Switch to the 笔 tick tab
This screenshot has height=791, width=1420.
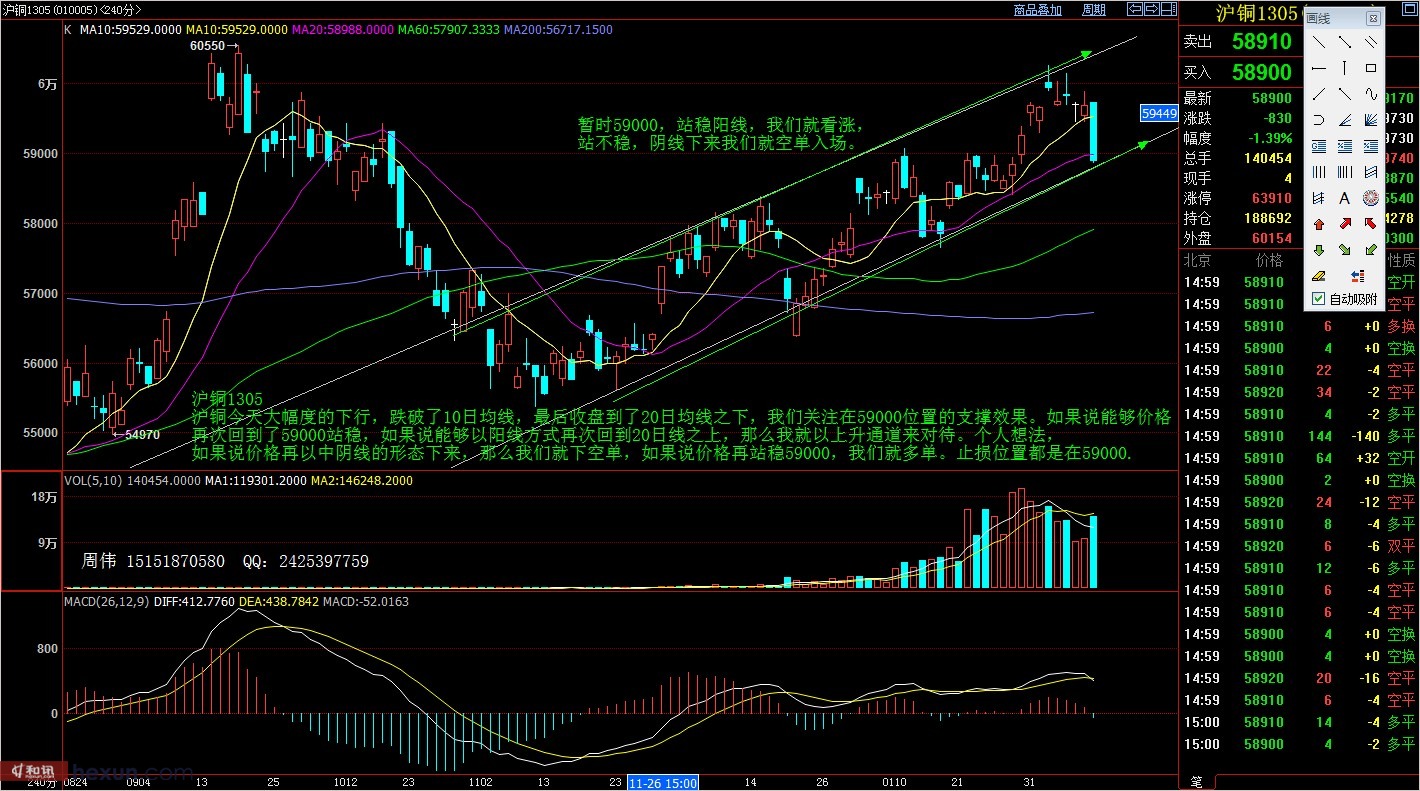[x=1194, y=781]
